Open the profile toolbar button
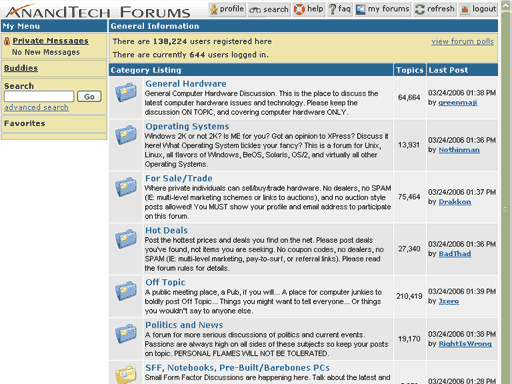This screenshot has width=512, height=384. tap(227, 9)
